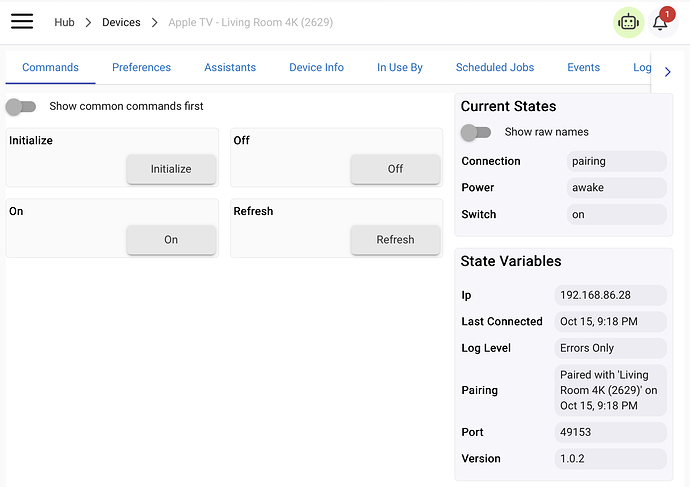
Task: Select the Ip value 192.168.86.28
Action: tap(610, 295)
